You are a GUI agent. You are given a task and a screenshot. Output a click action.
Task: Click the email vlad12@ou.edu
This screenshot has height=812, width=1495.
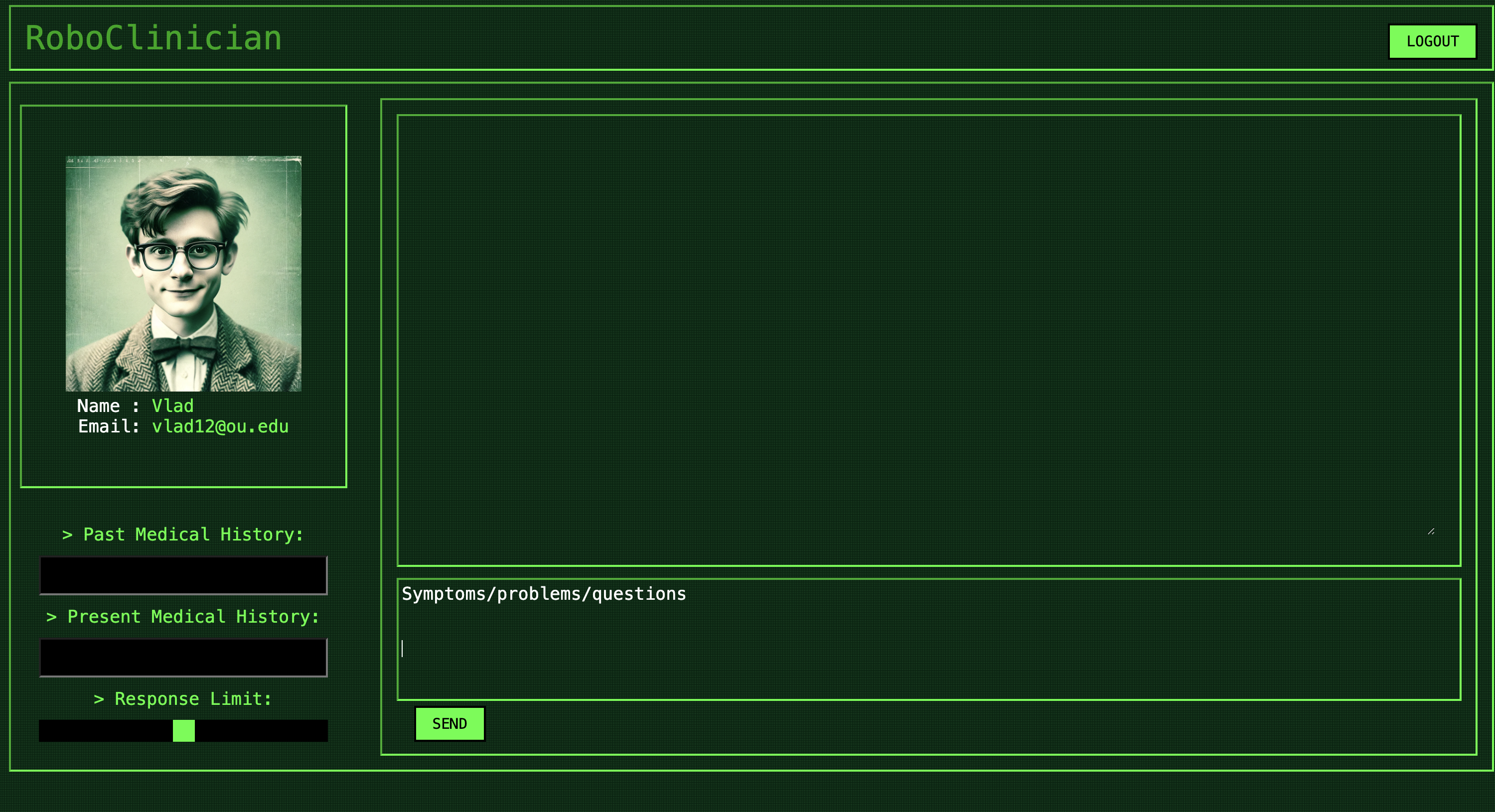pos(220,426)
